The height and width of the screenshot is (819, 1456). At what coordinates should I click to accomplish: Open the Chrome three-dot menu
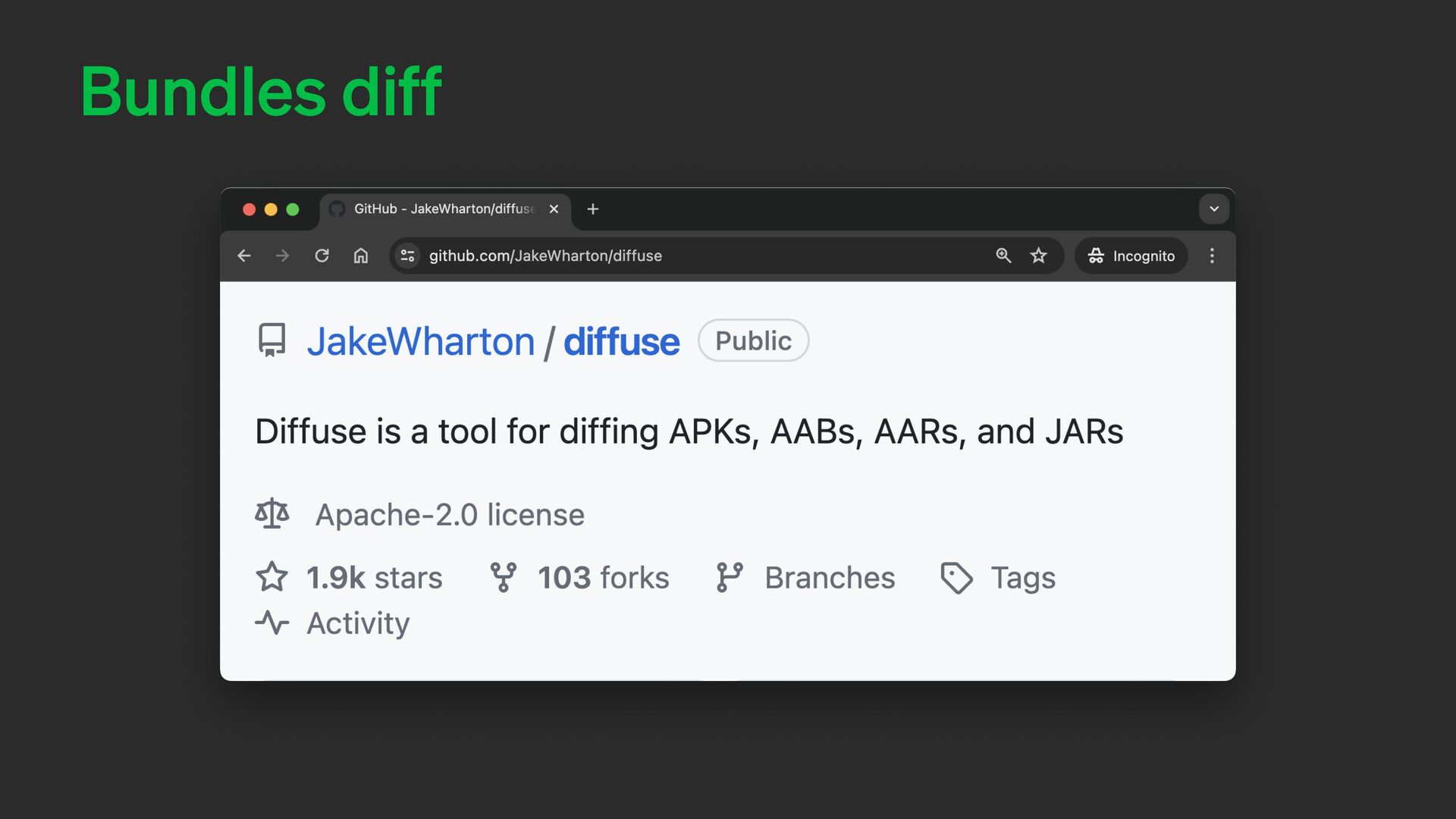tap(1212, 256)
